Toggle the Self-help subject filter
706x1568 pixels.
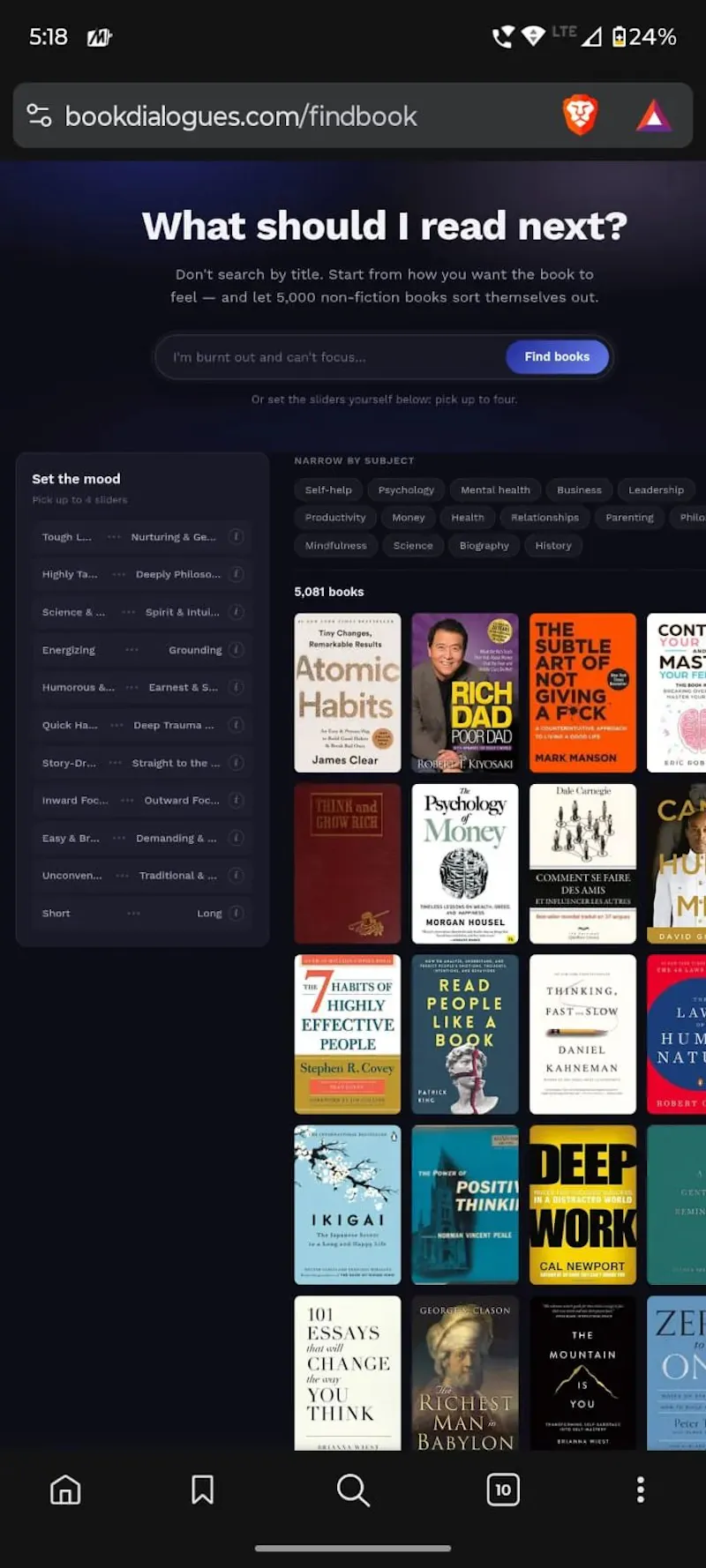point(328,489)
